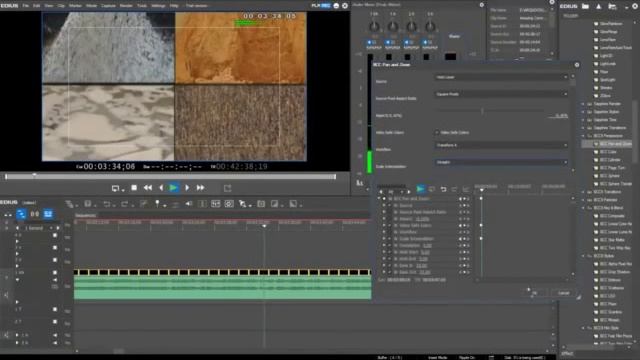Step to next frame in player
This screenshot has height=360, width=640.
[x=187, y=188]
